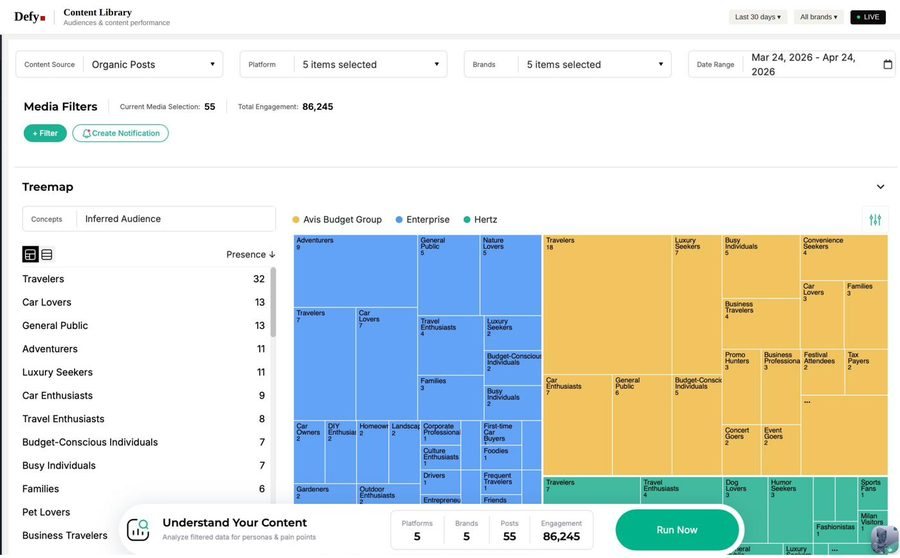This screenshot has height=558, width=900.
Task: Toggle Hertz legend swatch
Action: click(x=467, y=219)
